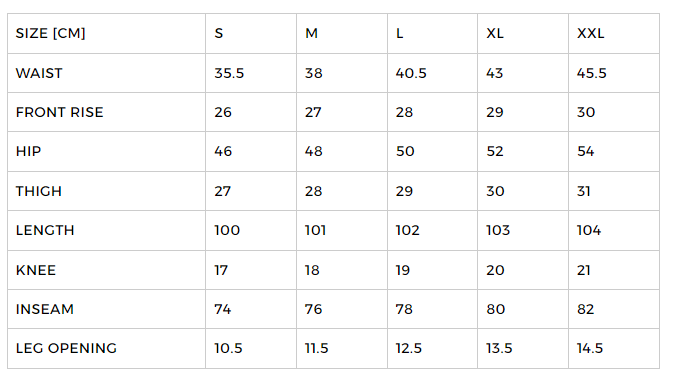Viewport: 673px width, 378px height.
Task: Select the 35.5 waist value for S
Action: (229, 73)
